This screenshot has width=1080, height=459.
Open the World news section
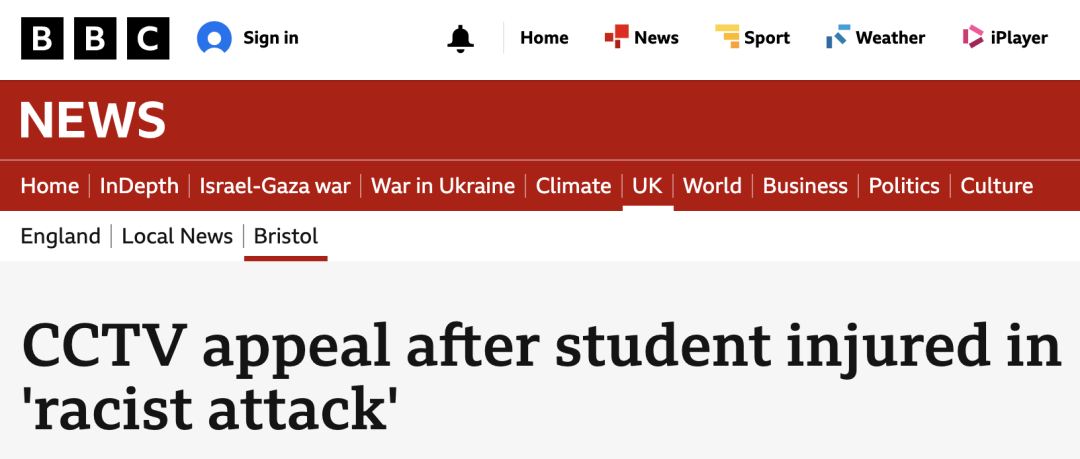(712, 186)
